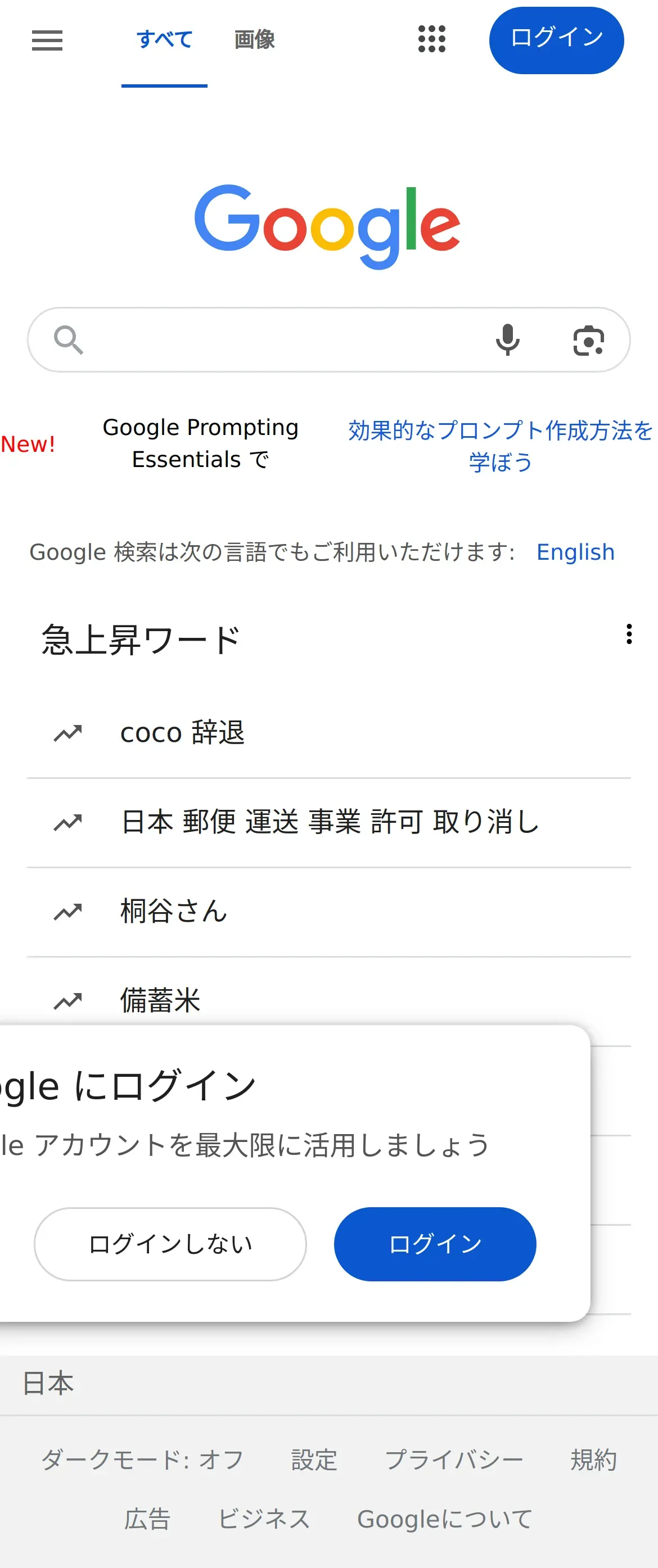Viewport: 658px width, 1568px height.
Task: Select trending search 日本 郵便 運送 事業 許可 取り消し
Action: point(330,822)
